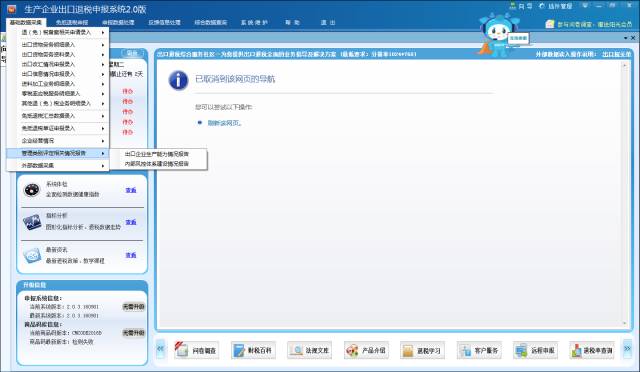
Task: Open the 财税百科 icon button
Action: click(x=253, y=350)
